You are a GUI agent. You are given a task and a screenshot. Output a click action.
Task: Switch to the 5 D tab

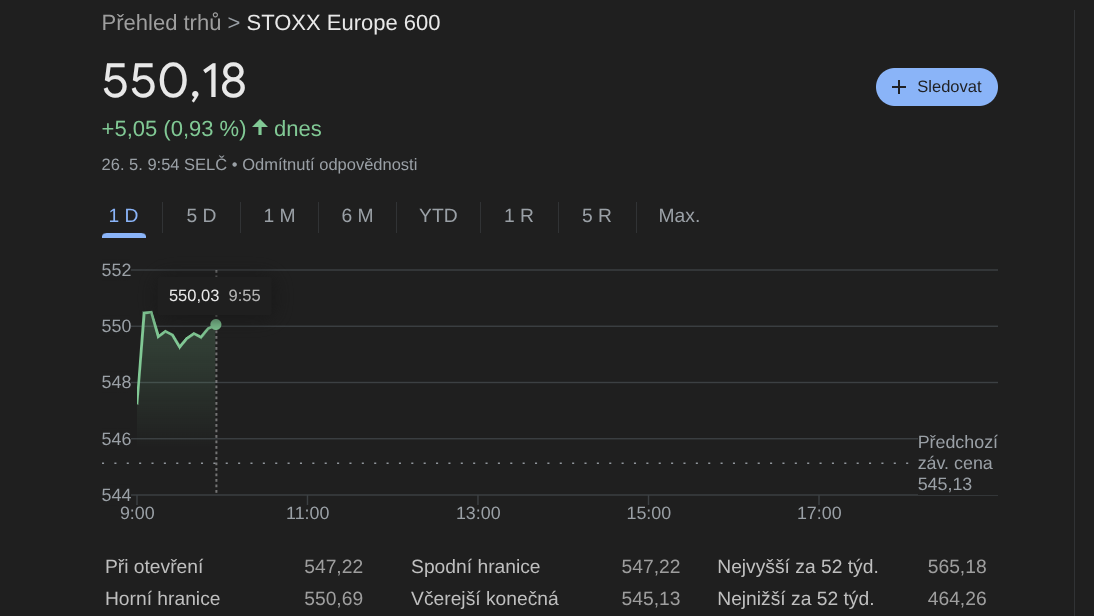[x=201, y=216]
